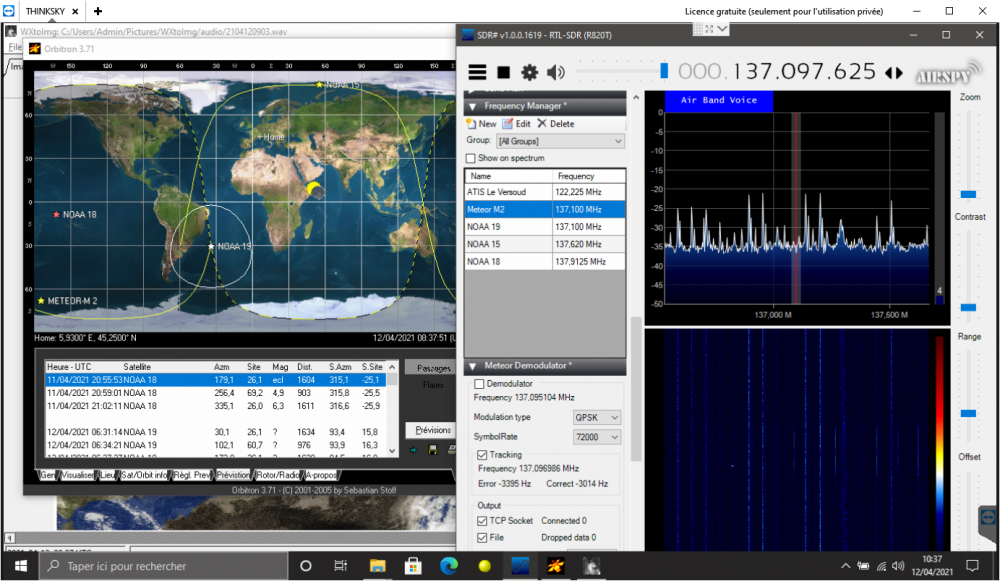This screenshot has height=581, width=1000.
Task: Delete the selected frequency entry
Action: [555, 124]
